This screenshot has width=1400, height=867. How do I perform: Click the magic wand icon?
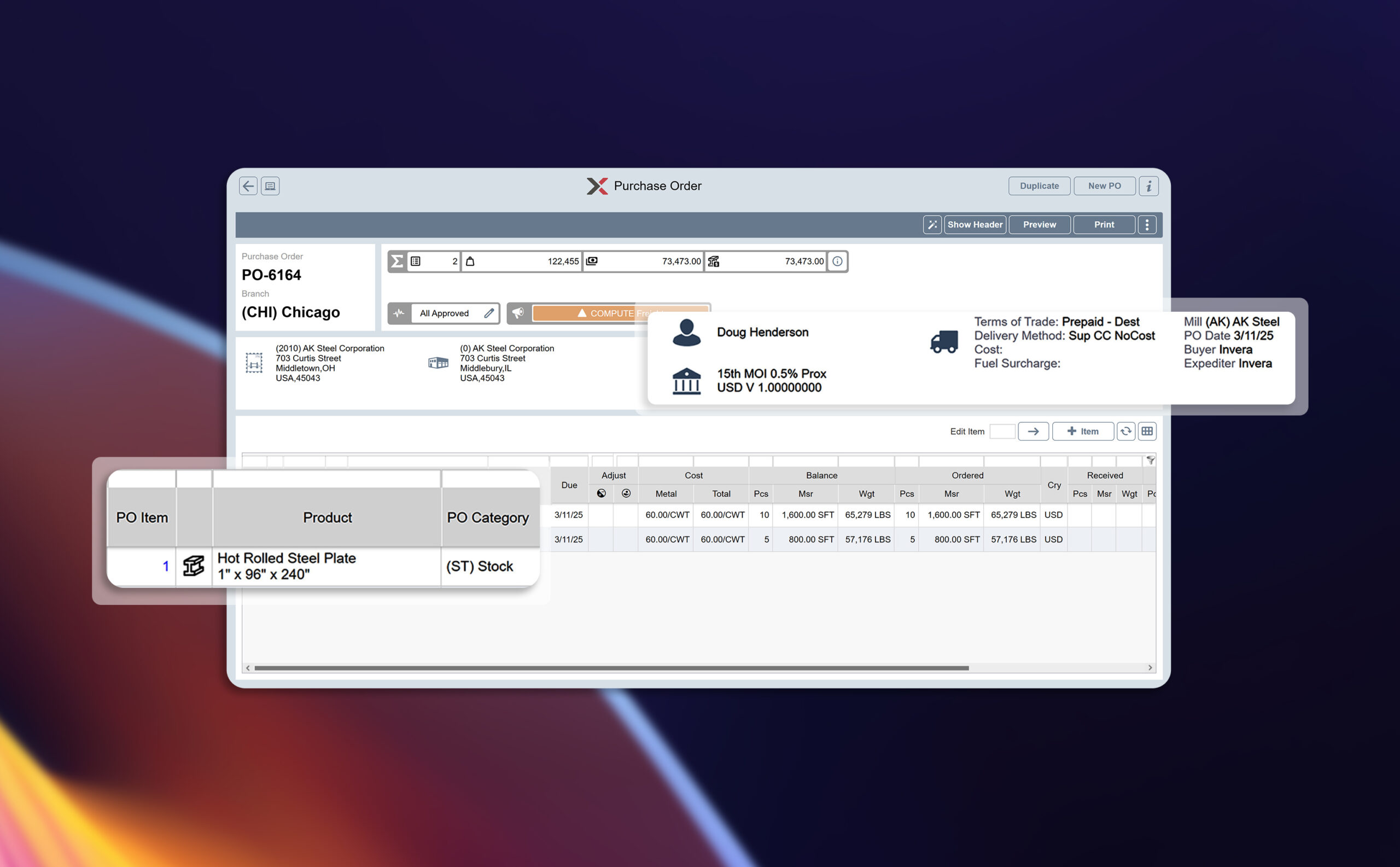coord(932,225)
